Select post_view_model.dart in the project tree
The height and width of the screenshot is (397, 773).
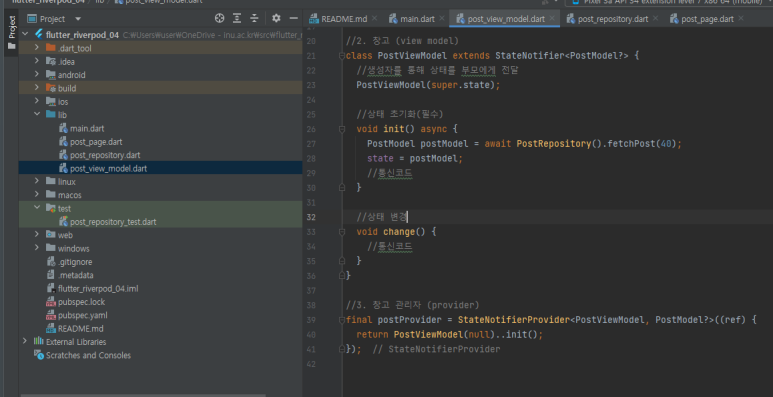click(108, 169)
